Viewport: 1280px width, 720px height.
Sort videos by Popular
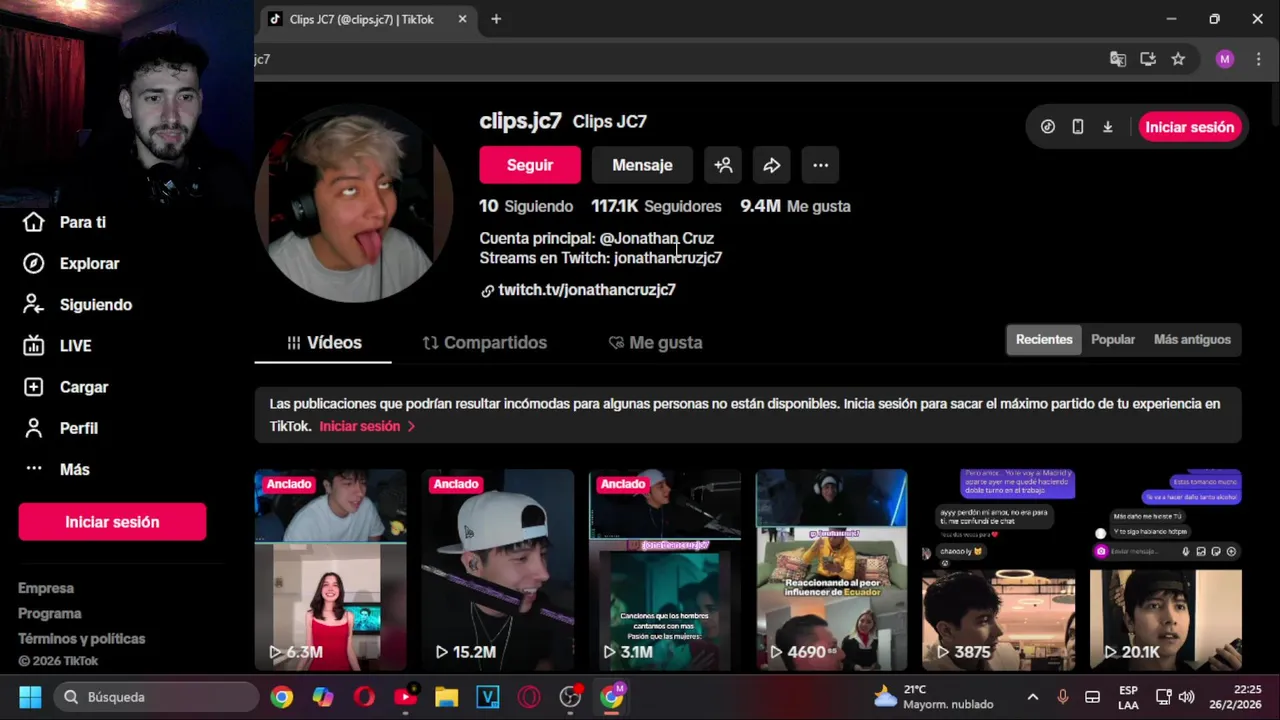click(x=1113, y=339)
